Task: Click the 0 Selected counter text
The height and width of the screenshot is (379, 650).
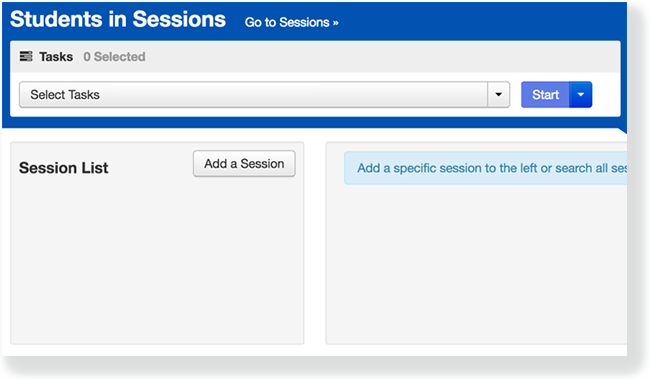Action: (x=114, y=56)
